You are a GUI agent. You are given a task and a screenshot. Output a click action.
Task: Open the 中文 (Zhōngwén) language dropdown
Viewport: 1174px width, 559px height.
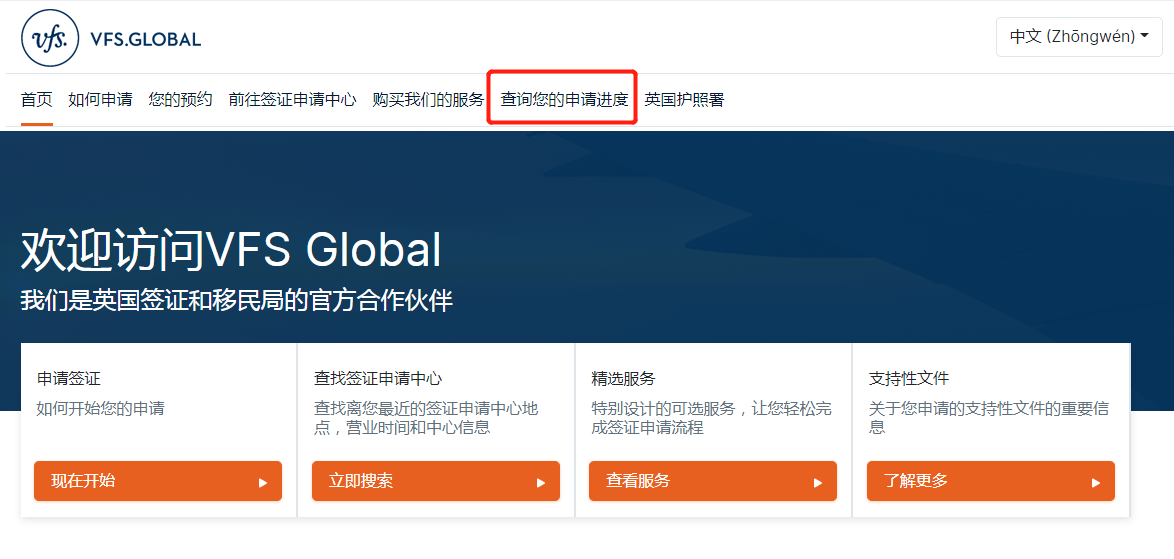(x=1080, y=36)
